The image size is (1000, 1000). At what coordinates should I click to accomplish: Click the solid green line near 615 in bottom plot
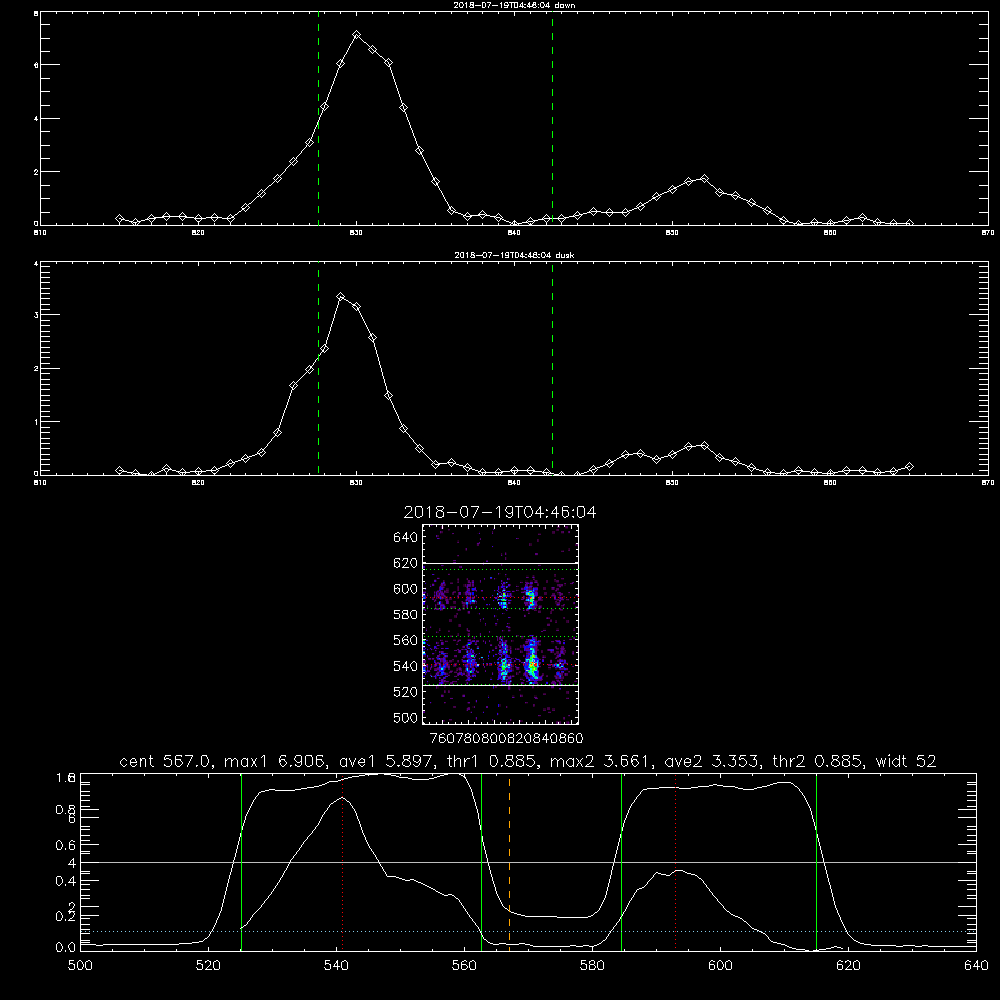point(816,862)
